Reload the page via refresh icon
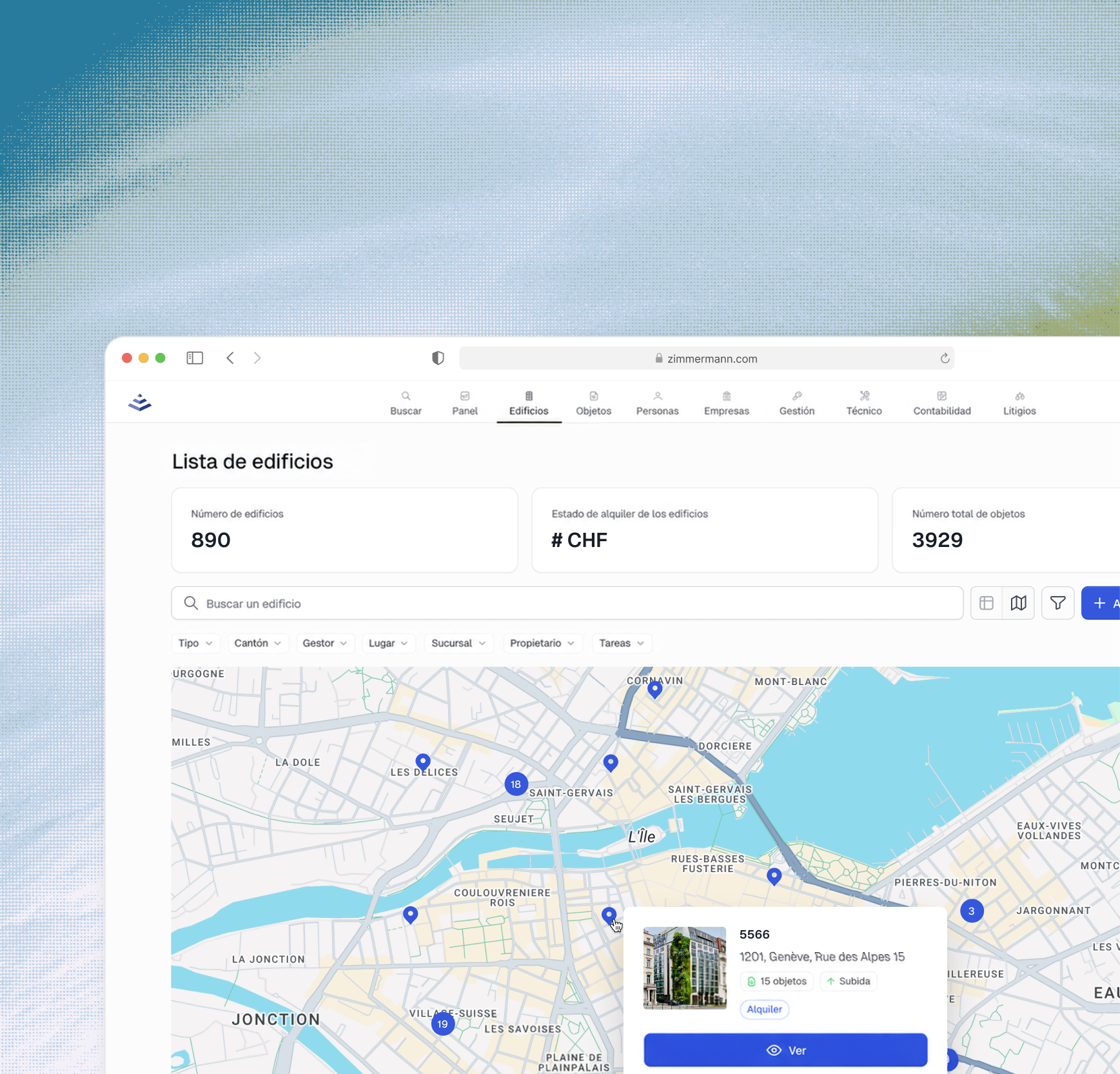1120x1074 pixels. pyautogui.click(x=945, y=359)
